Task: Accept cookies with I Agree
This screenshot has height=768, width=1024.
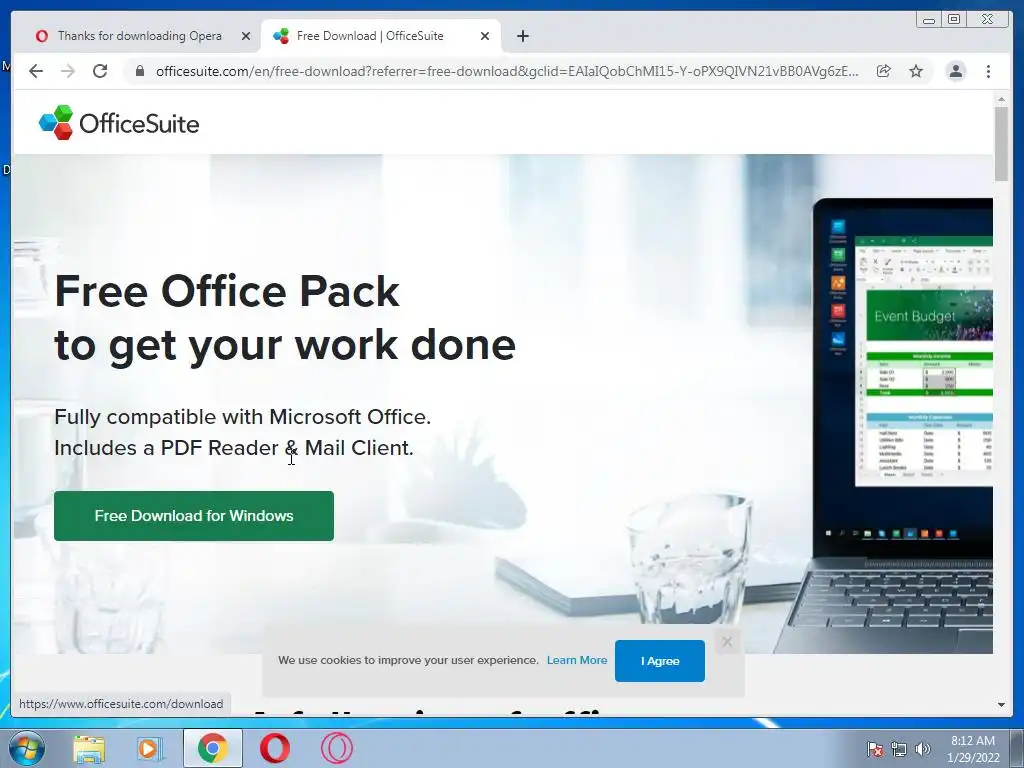Action: point(660,661)
